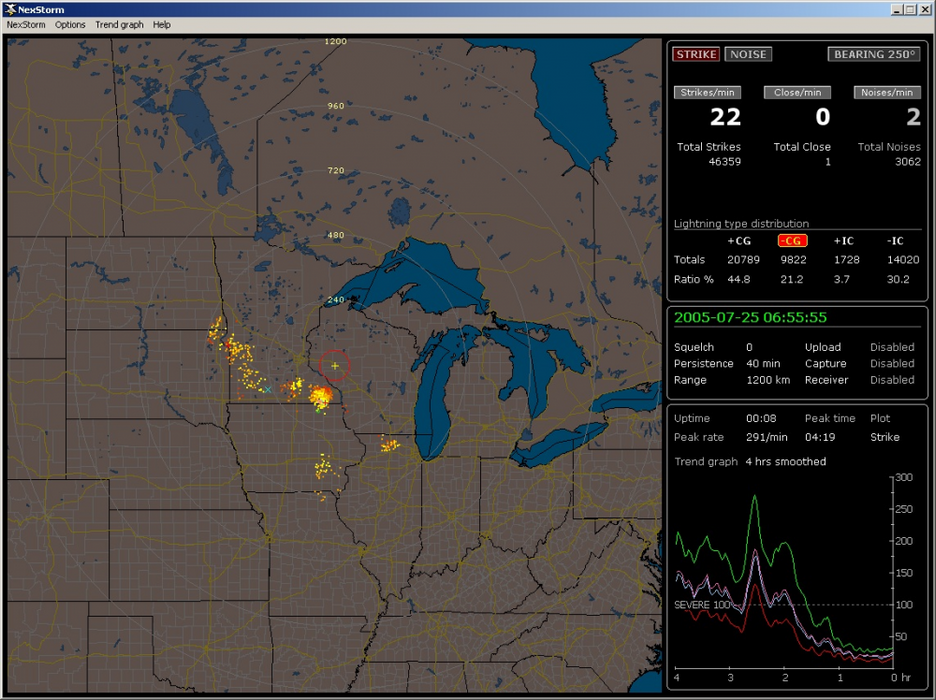Click the BEARING 250° indicator
Screen dimensions: 936x700
[x=873, y=54]
